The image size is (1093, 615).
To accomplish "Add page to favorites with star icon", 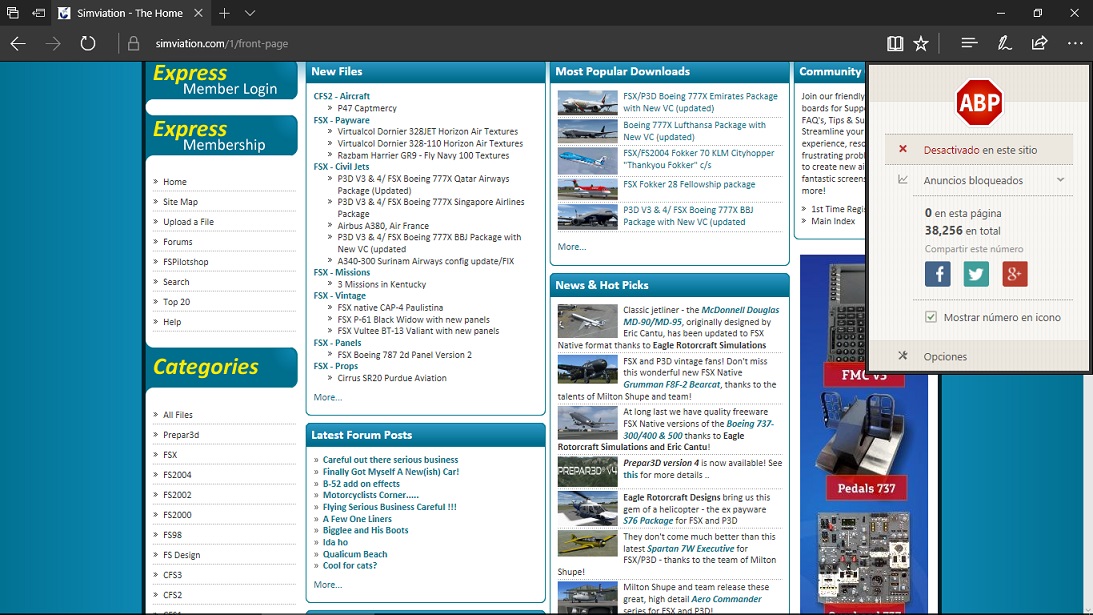I will (x=921, y=43).
